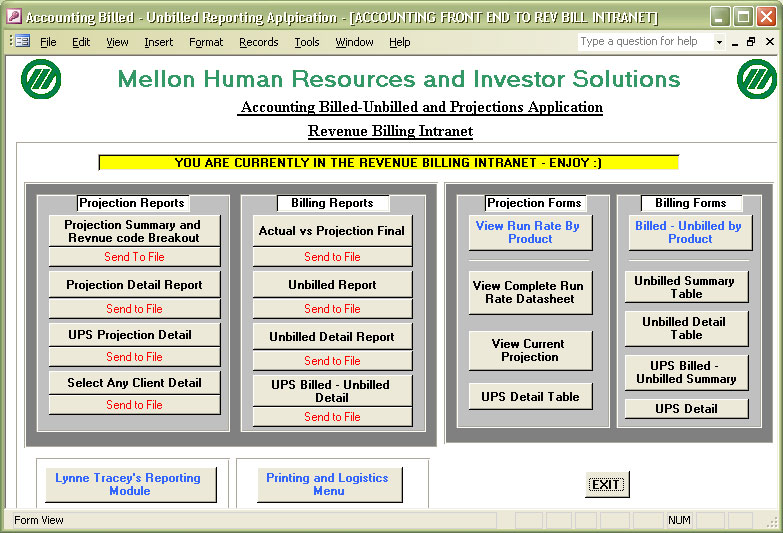Close the inner form window
The width and height of the screenshot is (783, 533).
(770, 42)
